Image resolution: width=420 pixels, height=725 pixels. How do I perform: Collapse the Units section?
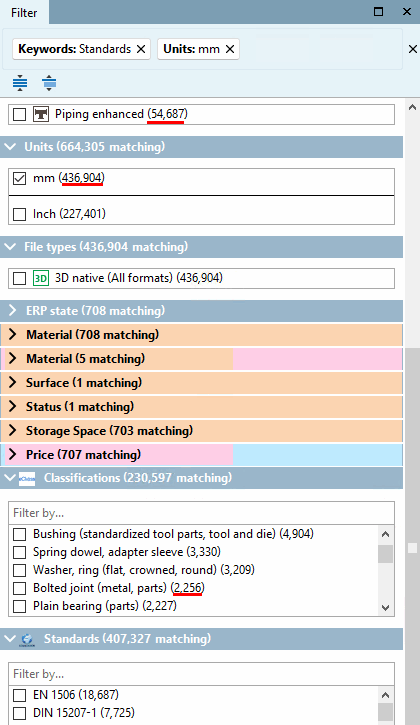pyautogui.click(x=10, y=147)
